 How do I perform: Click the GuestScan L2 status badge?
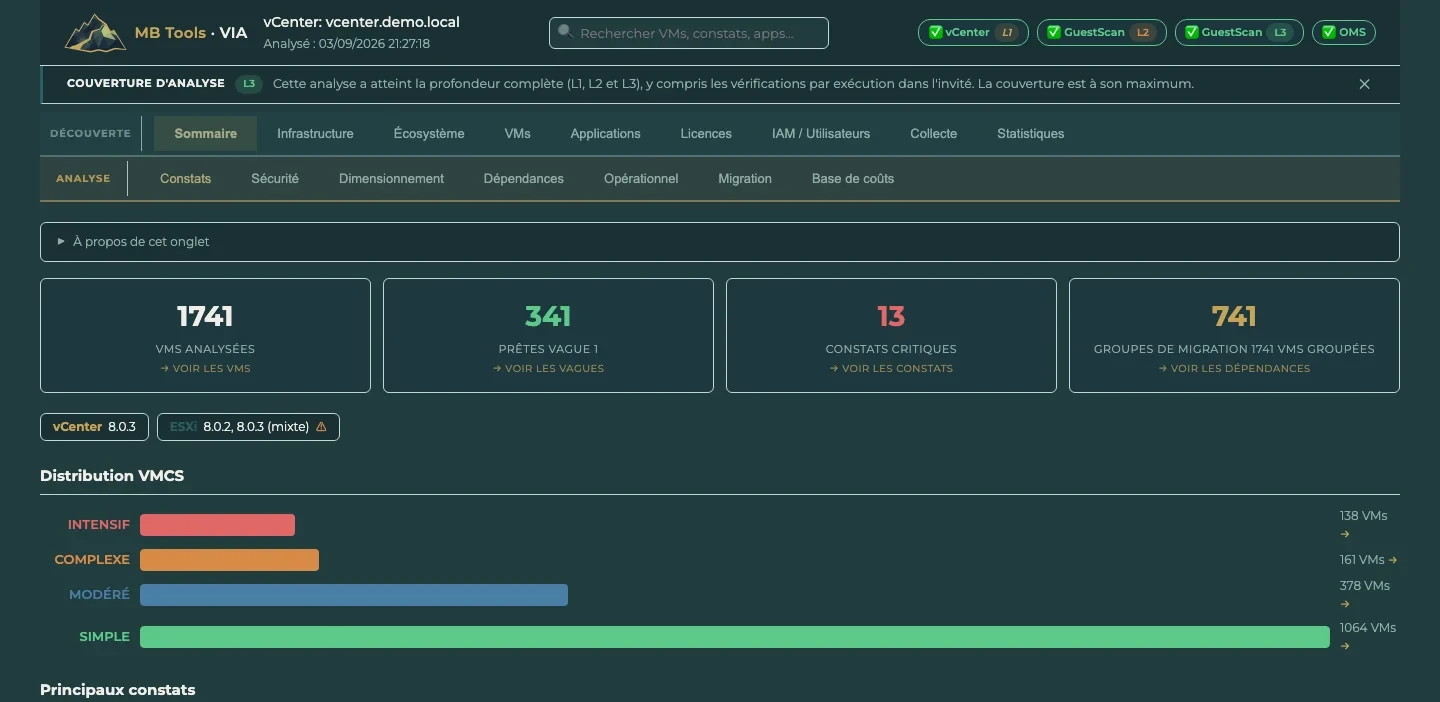tap(1102, 32)
